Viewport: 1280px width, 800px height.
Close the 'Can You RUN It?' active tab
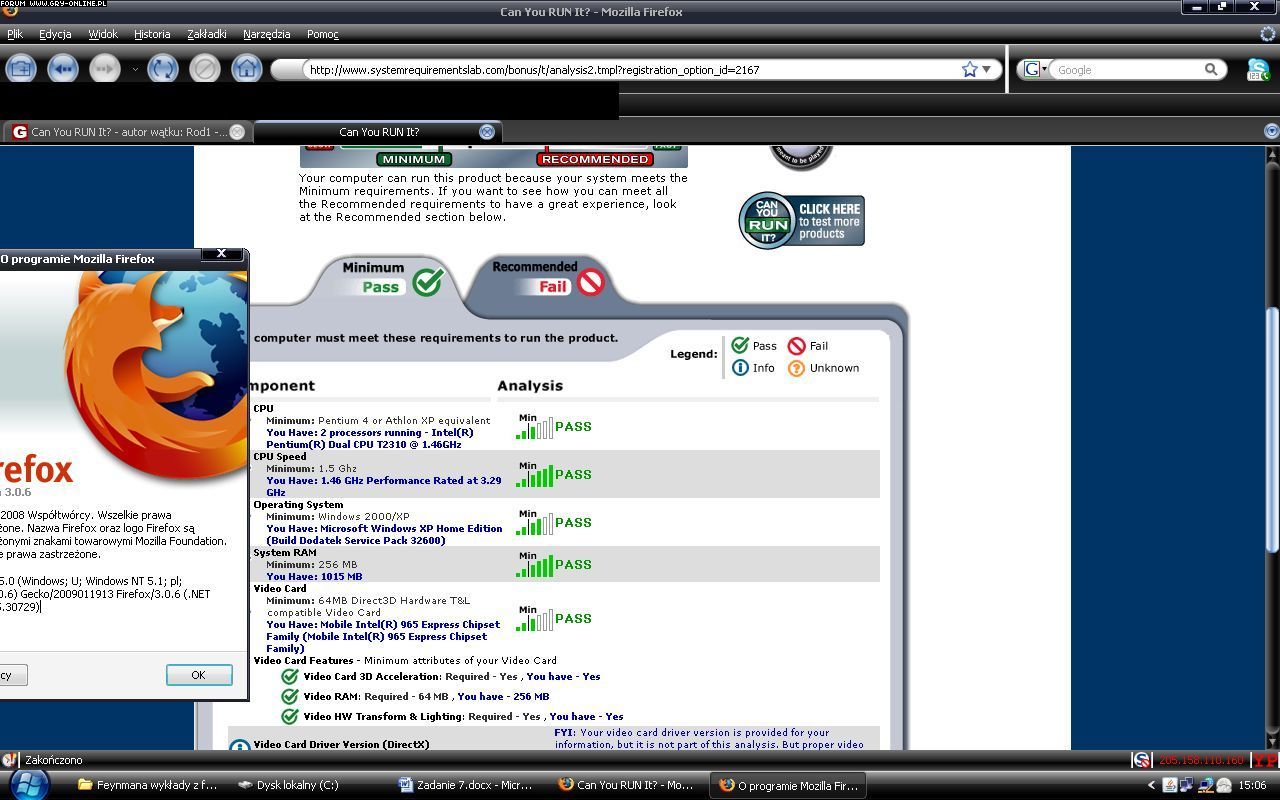tap(487, 132)
